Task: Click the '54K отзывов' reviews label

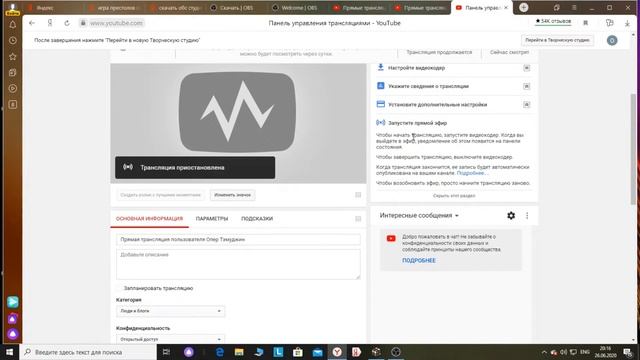Action: (553, 21)
